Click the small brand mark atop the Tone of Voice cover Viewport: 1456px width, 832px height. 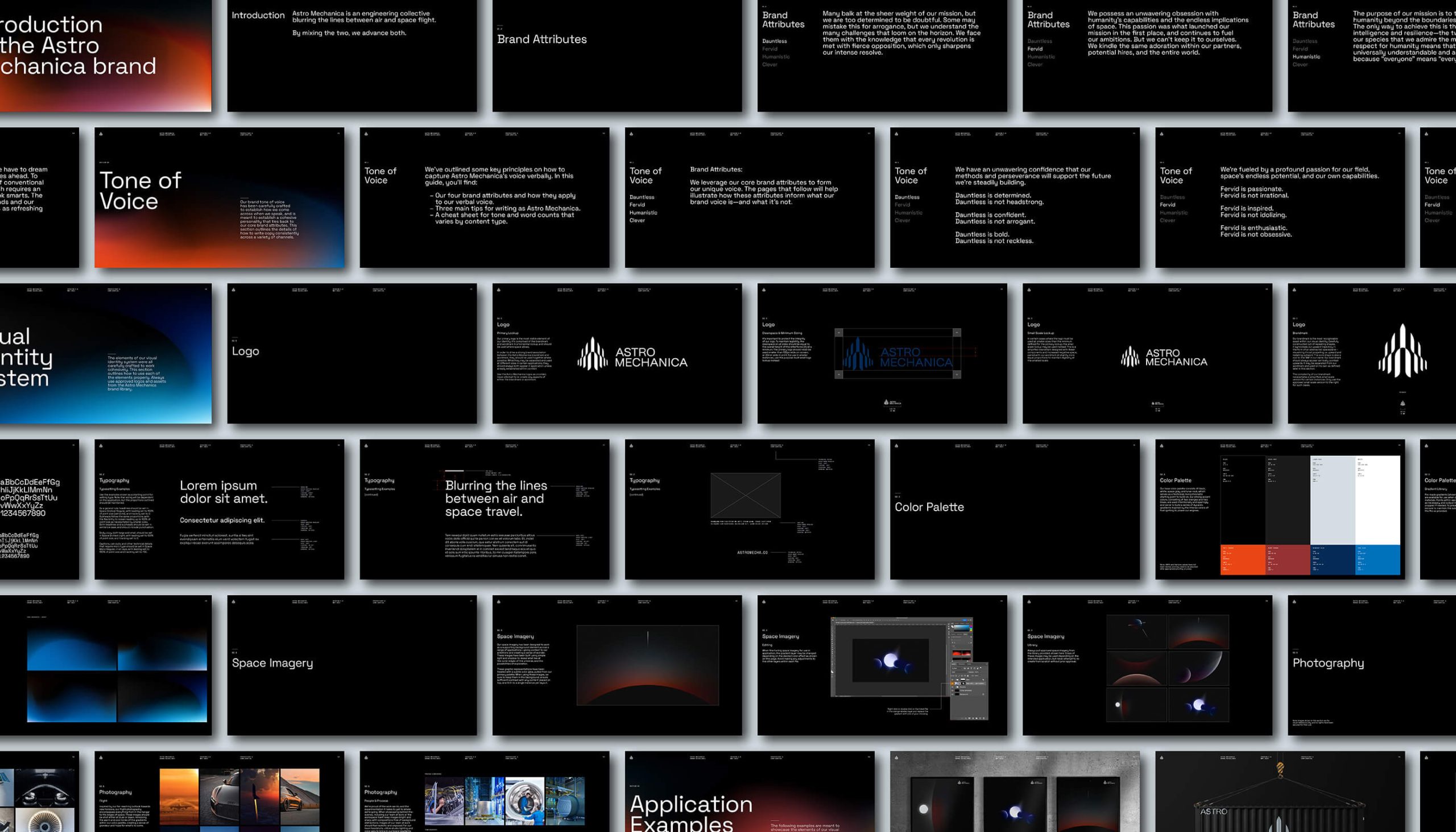click(101, 134)
